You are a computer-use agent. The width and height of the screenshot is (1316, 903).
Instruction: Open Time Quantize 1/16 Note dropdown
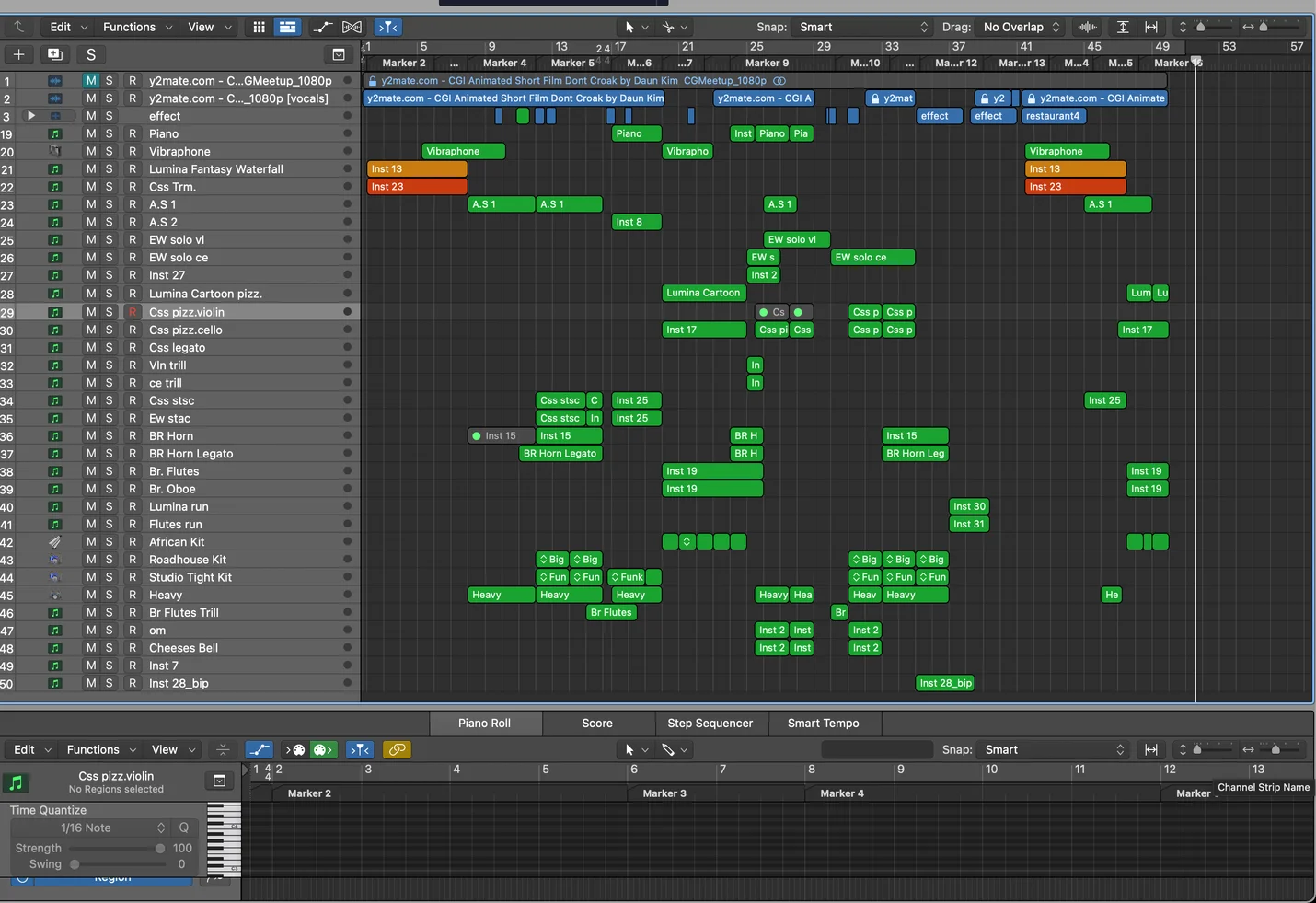click(x=88, y=828)
